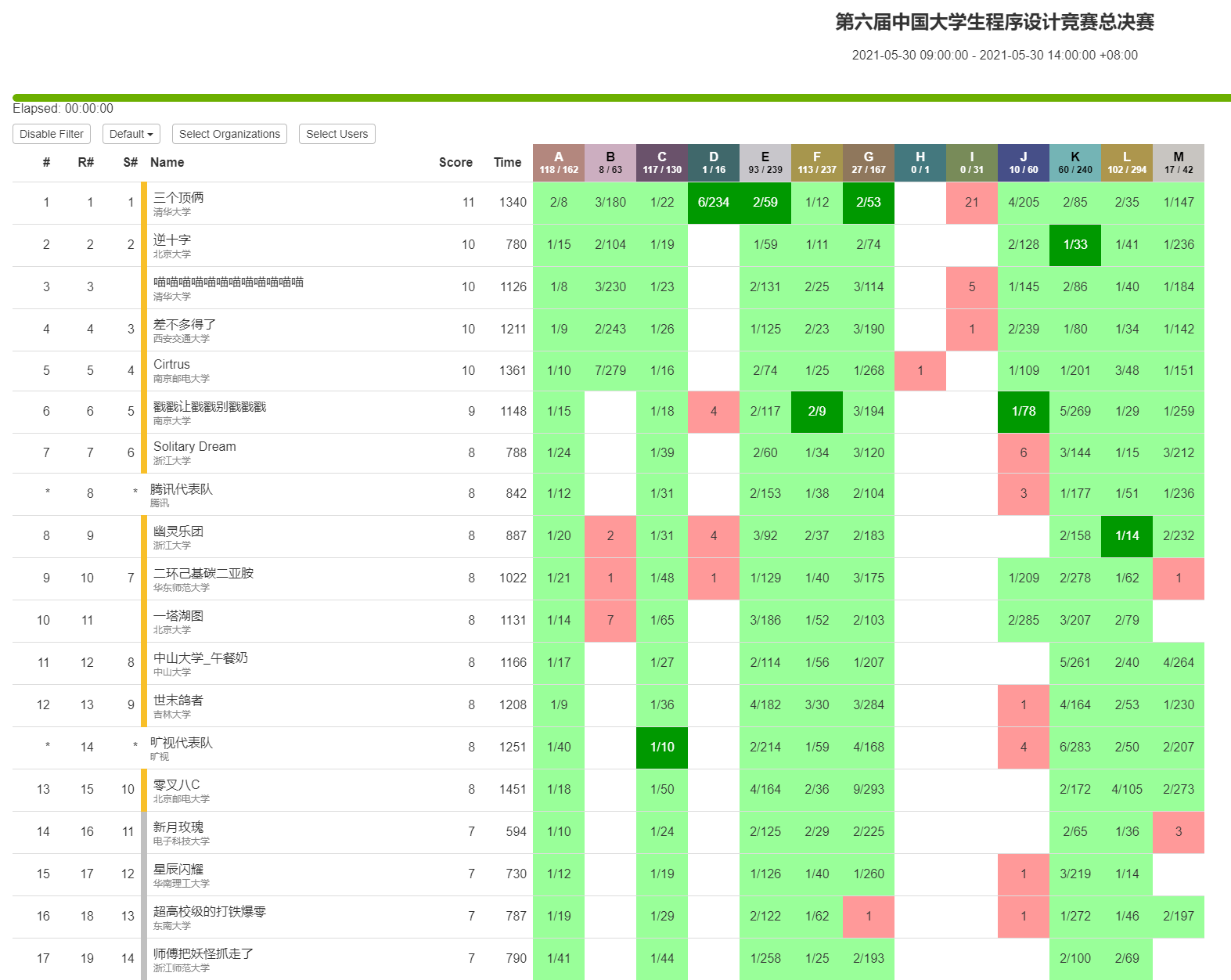Select problem H column header
Image resolution: width=1231 pixels, height=980 pixels.
920,162
